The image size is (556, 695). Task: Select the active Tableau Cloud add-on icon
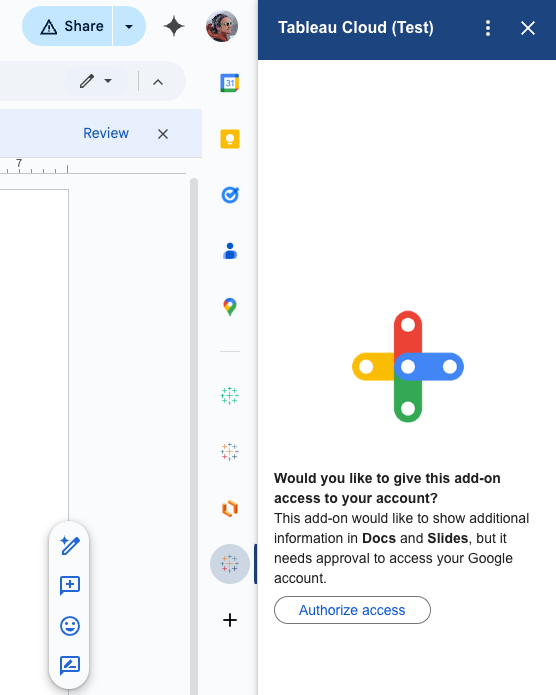tap(230, 564)
